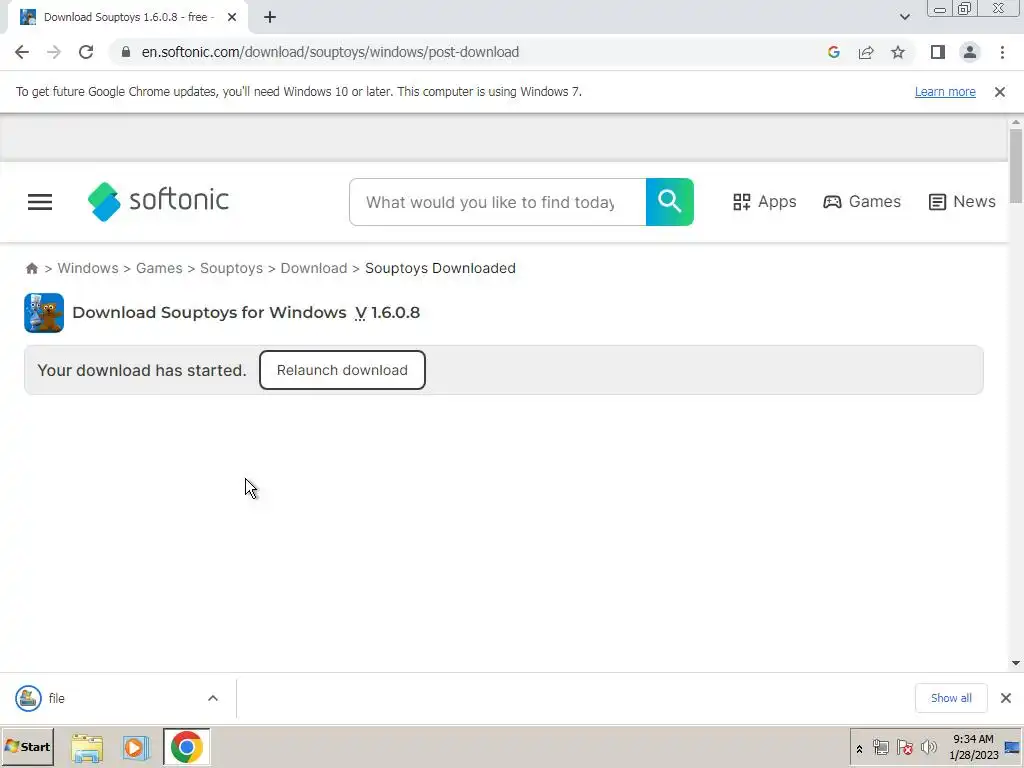Close the Download Souptoys tab

tap(232, 18)
